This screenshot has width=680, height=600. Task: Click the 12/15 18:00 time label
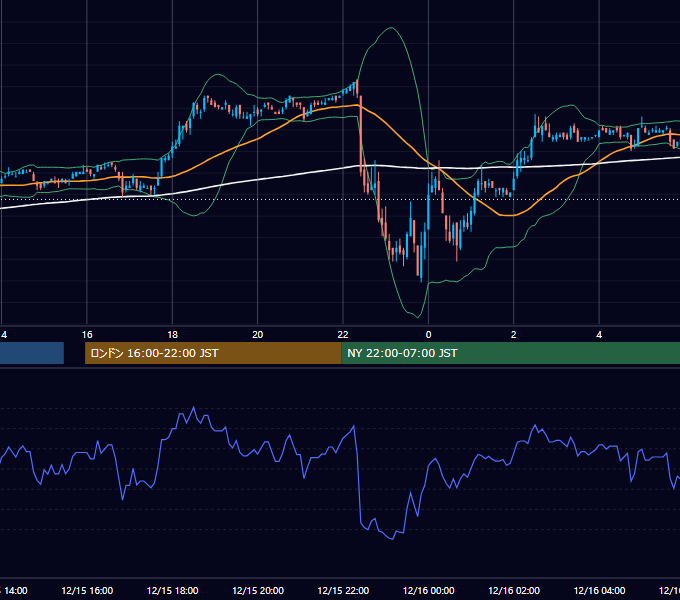pos(173,590)
